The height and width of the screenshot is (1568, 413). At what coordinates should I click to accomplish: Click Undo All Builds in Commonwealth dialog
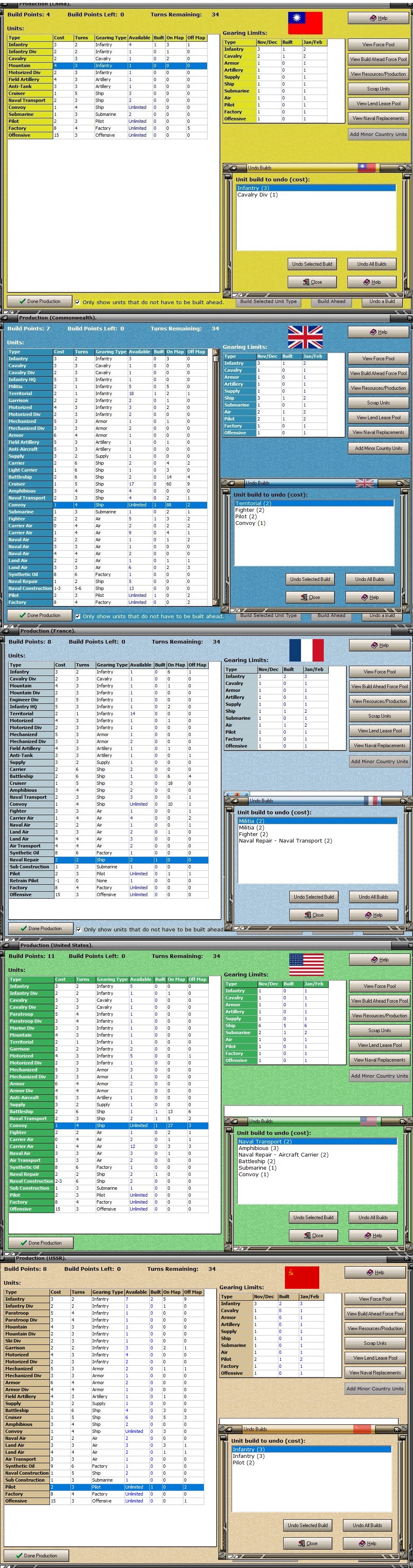click(370, 579)
